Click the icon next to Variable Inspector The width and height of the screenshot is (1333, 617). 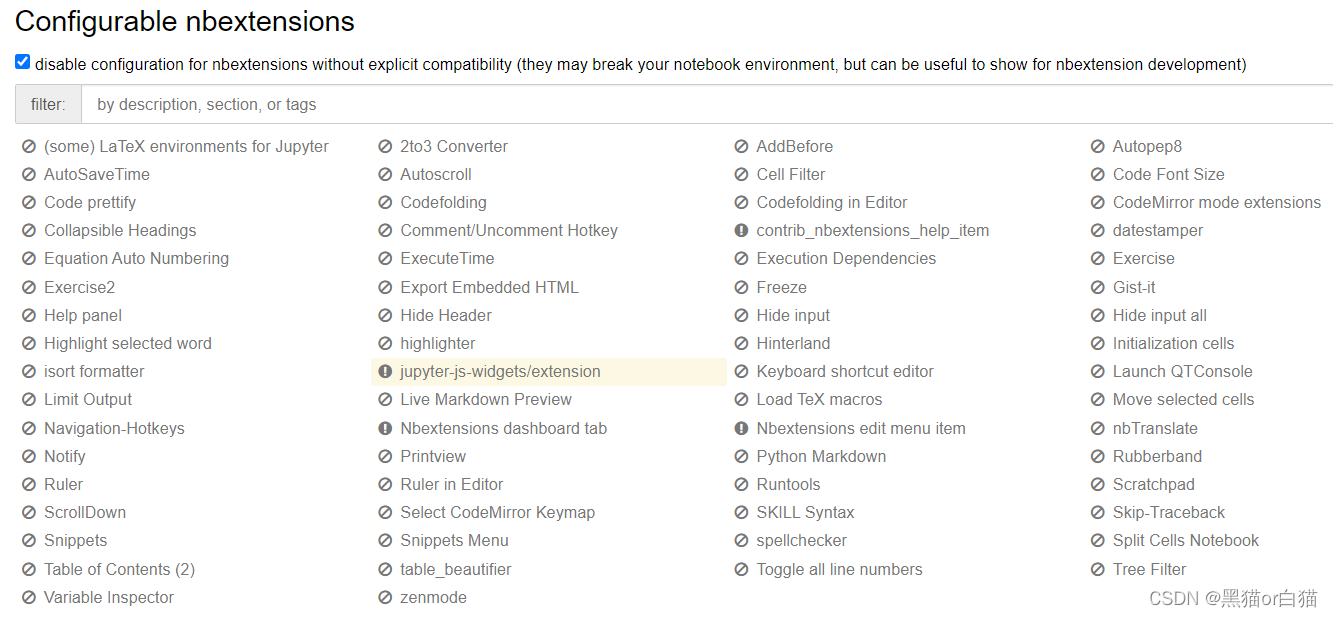pyautogui.click(x=29, y=598)
